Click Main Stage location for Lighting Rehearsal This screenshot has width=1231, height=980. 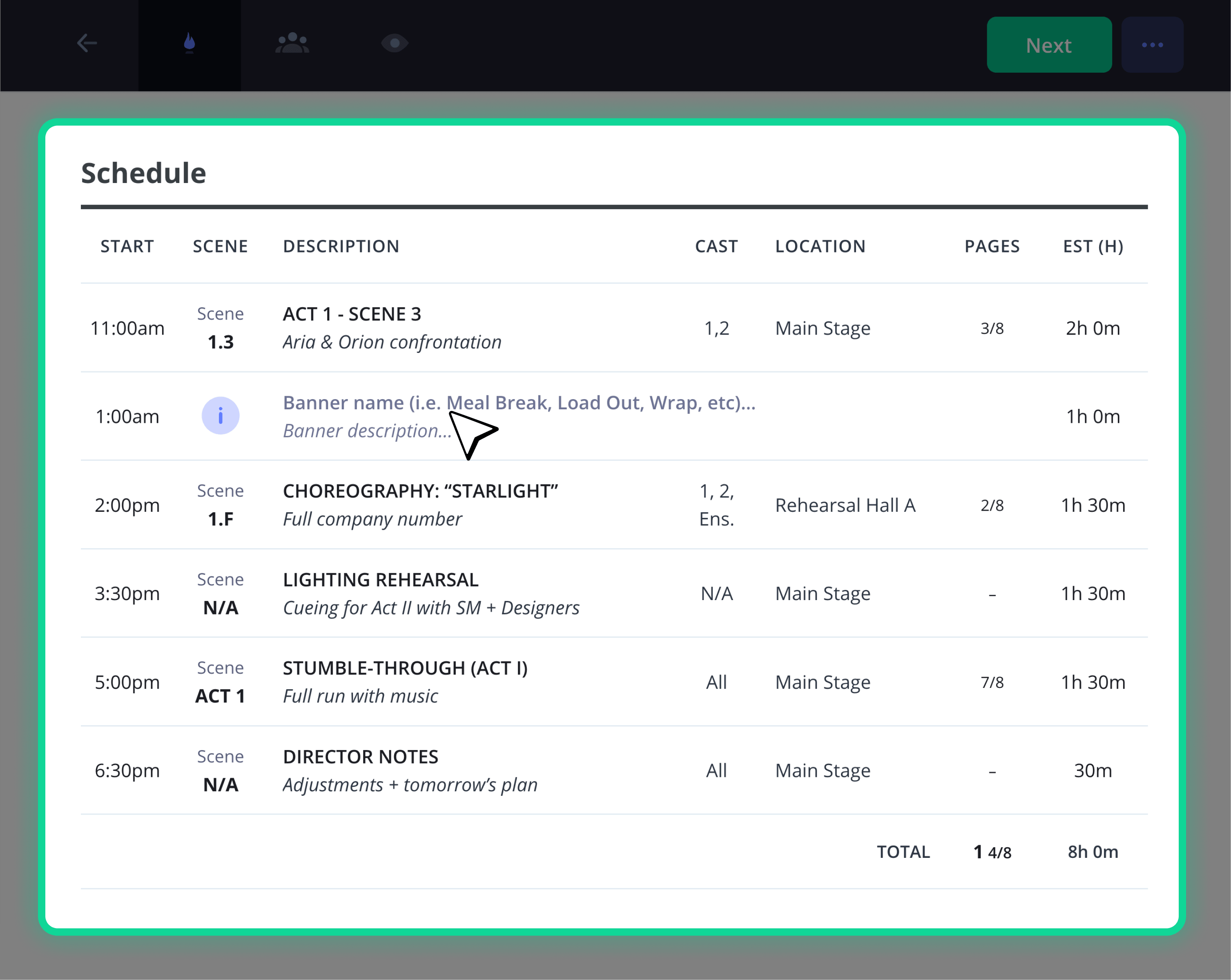[823, 594]
